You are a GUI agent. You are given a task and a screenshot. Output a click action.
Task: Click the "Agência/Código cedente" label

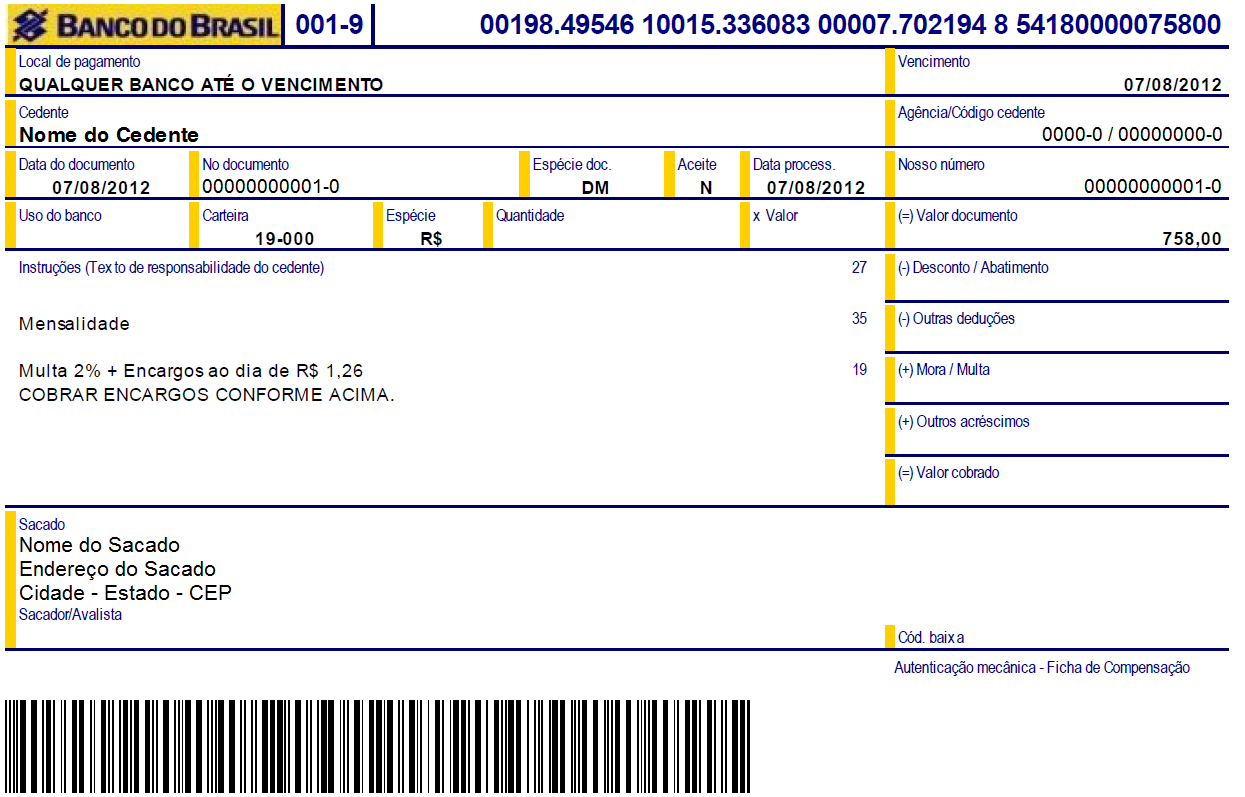tap(971, 113)
